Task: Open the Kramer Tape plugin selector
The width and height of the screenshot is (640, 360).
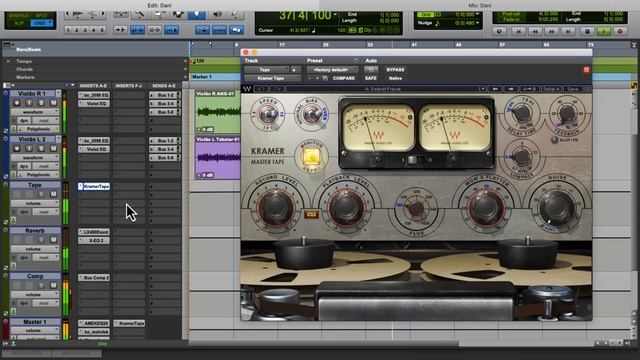Action: tap(272, 78)
